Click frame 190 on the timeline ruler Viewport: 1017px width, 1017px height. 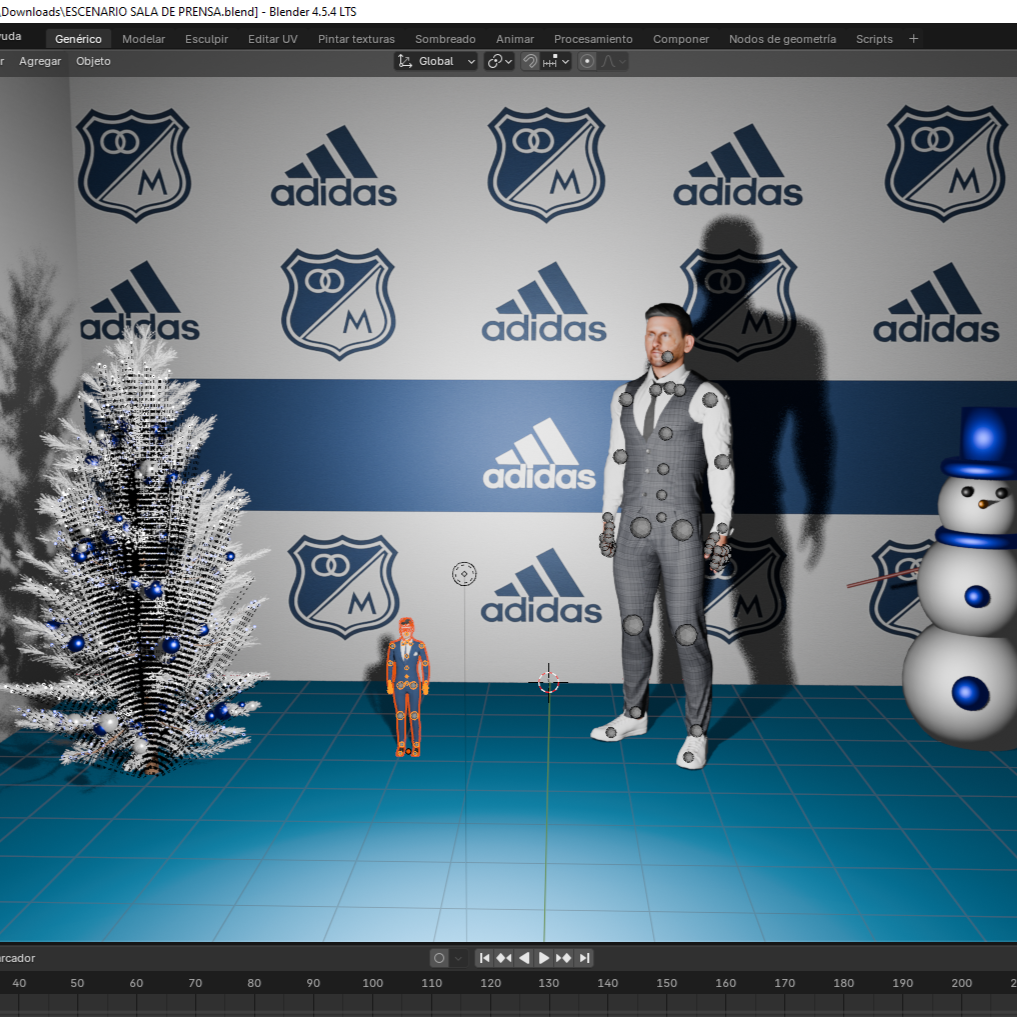(x=902, y=983)
